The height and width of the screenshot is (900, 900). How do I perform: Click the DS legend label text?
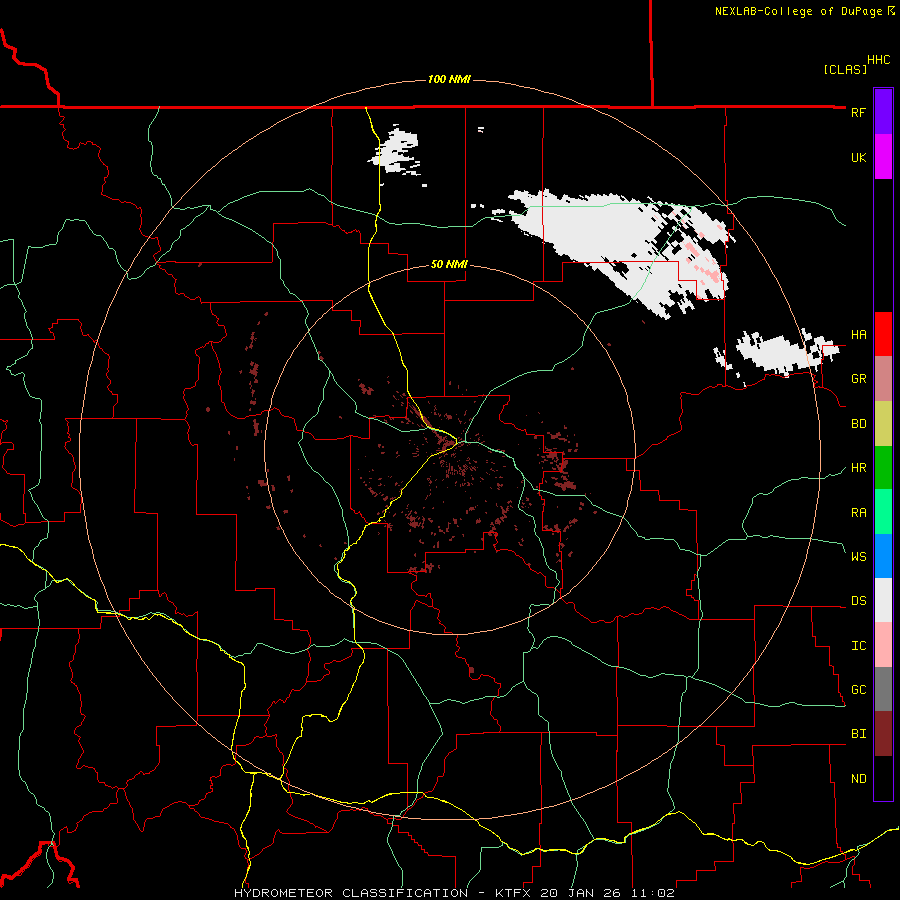[858, 600]
